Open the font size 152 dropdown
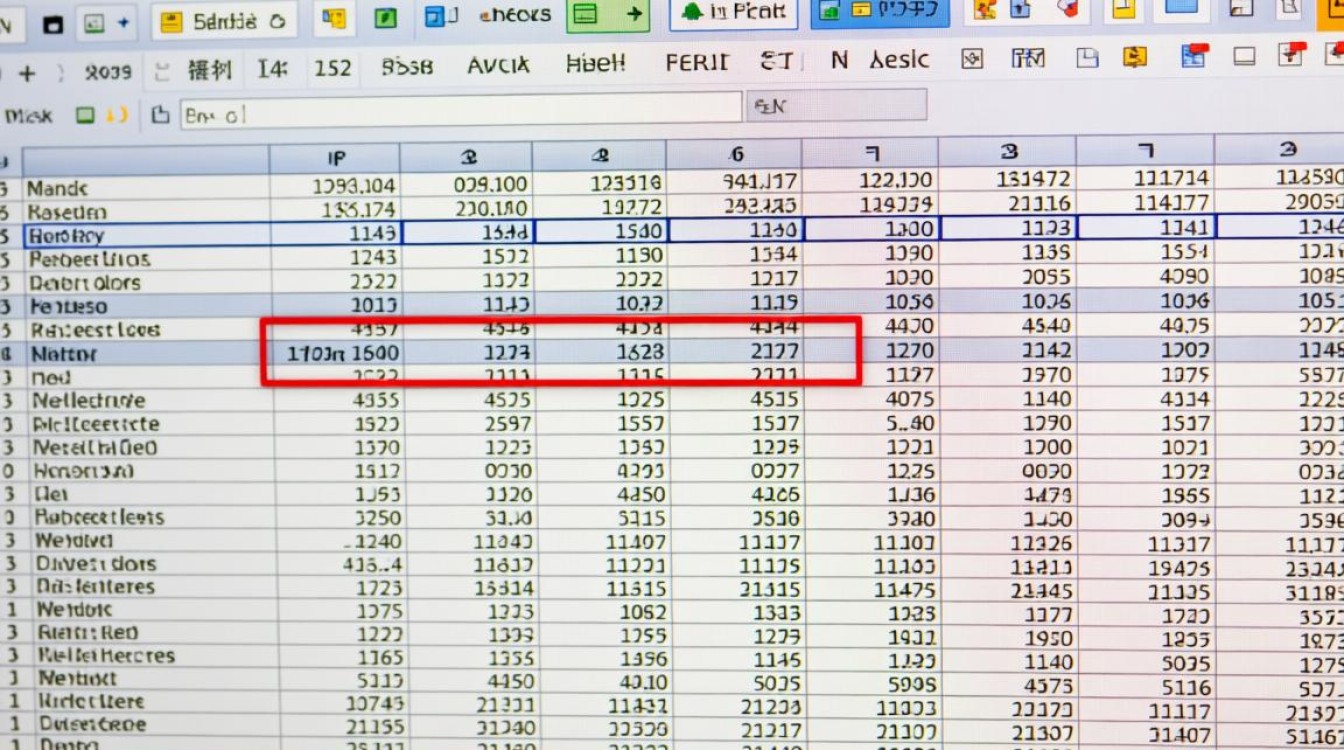The width and height of the screenshot is (1344, 750). 332,68
